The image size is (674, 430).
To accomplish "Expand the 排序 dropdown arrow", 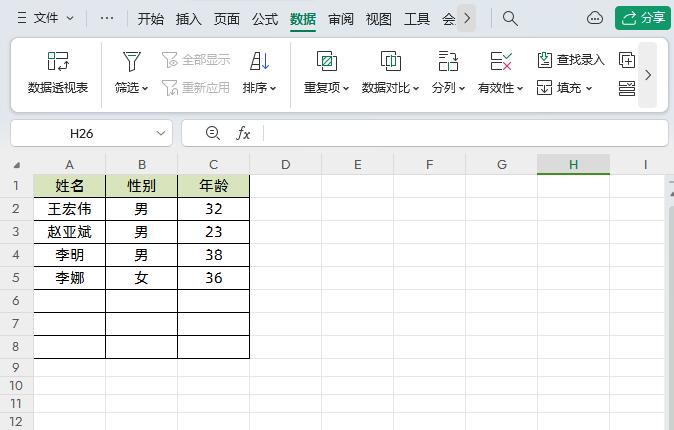I will coord(273,89).
